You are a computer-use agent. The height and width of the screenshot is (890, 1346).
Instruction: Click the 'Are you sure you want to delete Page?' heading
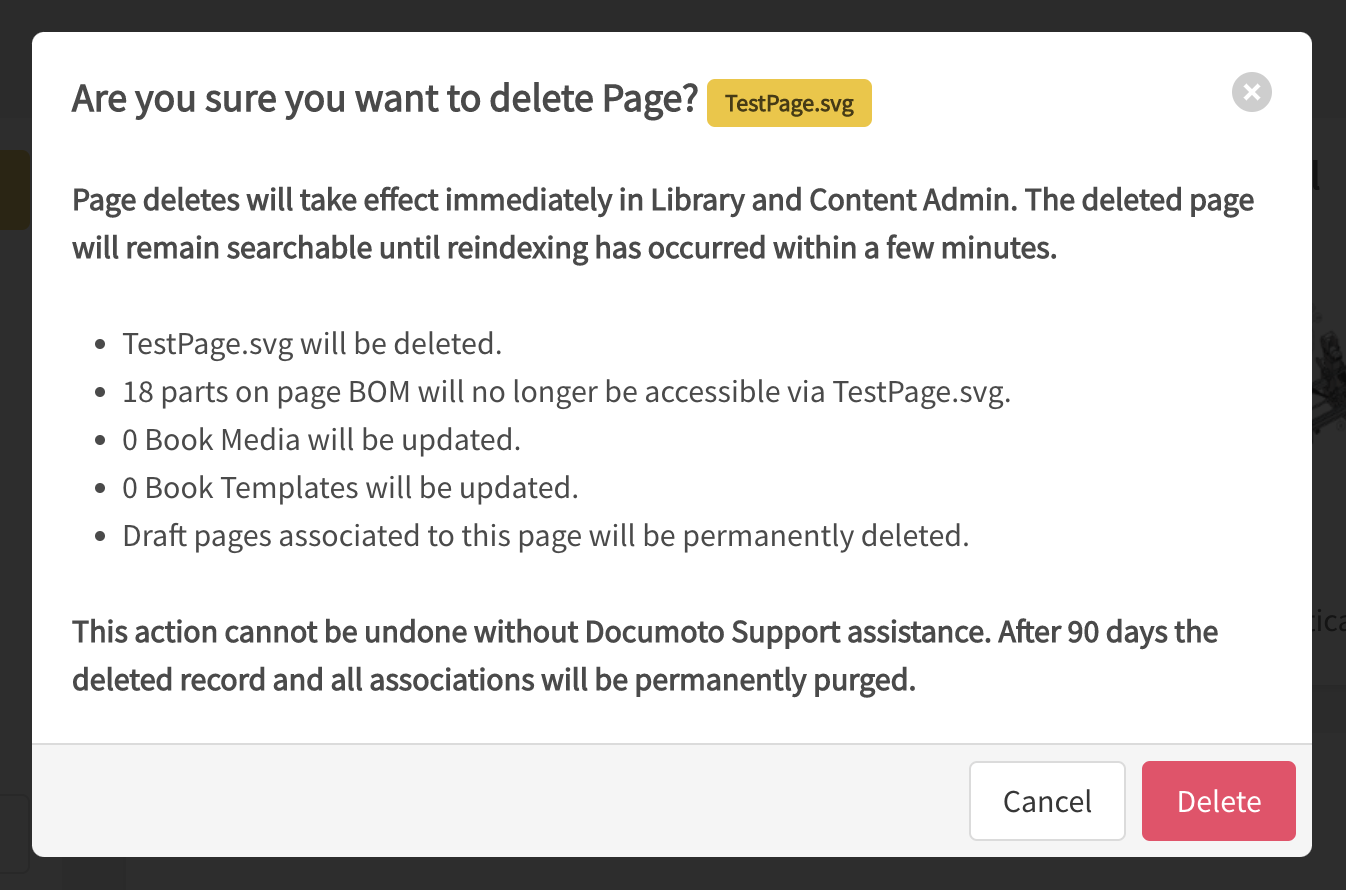[384, 100]
